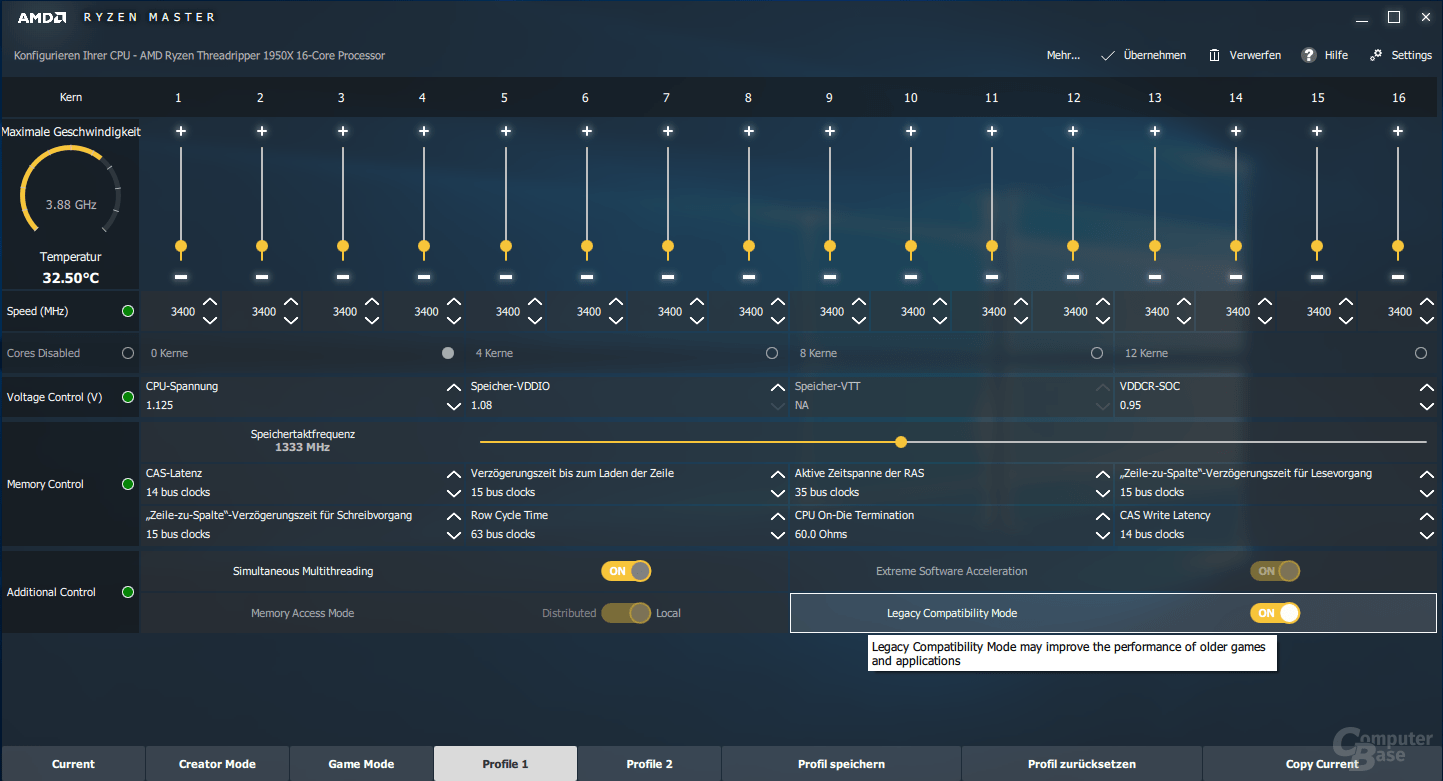Open the Mehr... menu
1443x781 pixels.
(1063, 55)
